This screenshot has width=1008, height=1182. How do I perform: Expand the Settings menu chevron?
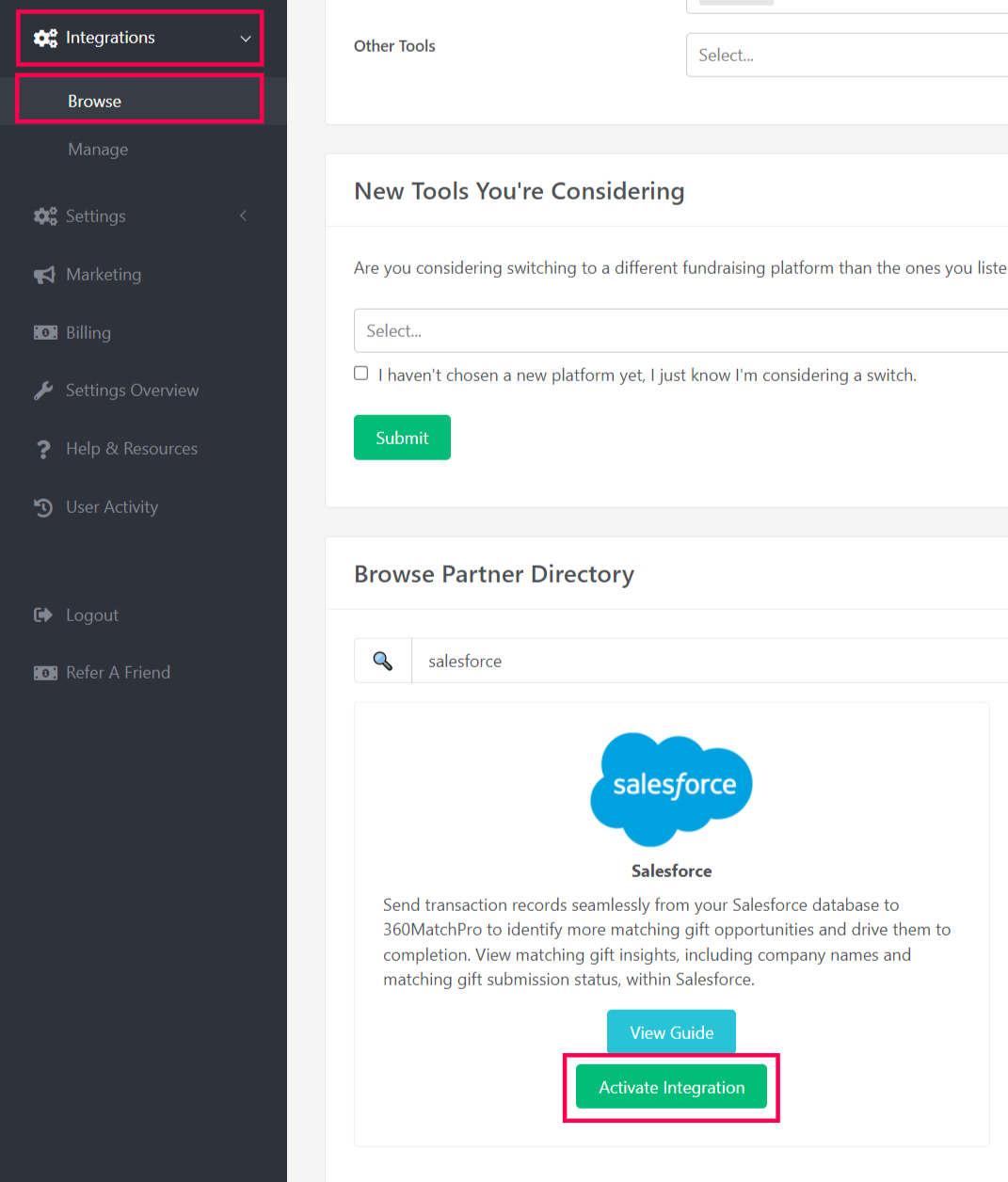click(x=243, y=216)
